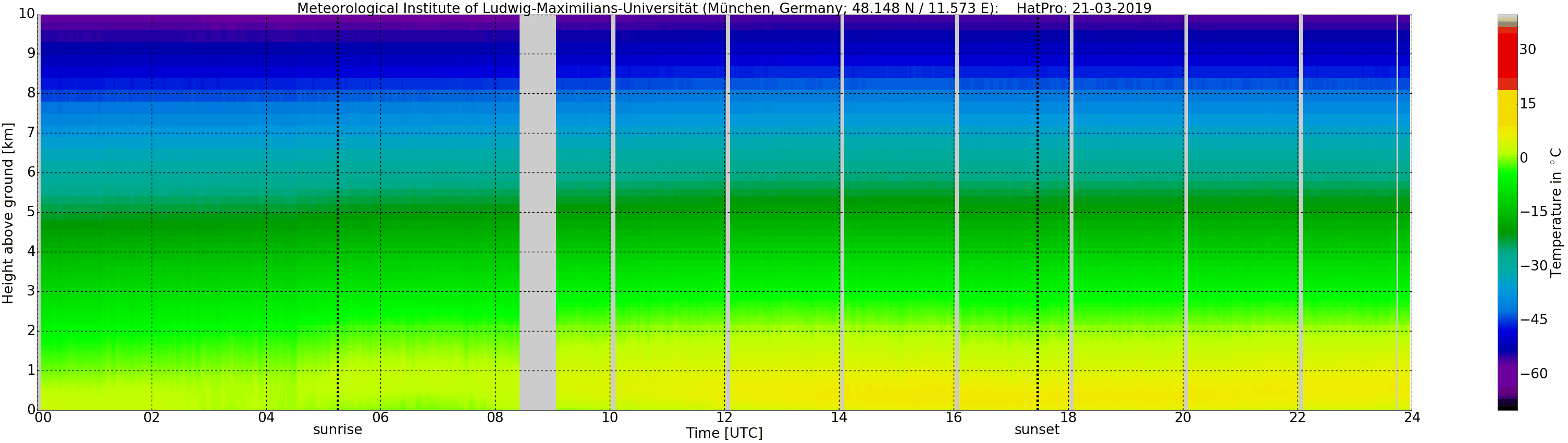This screenshot has width=1568, height=443.
Task: Click the thin gray gap stripe at 14 UTC
Action: click(843, 212)
